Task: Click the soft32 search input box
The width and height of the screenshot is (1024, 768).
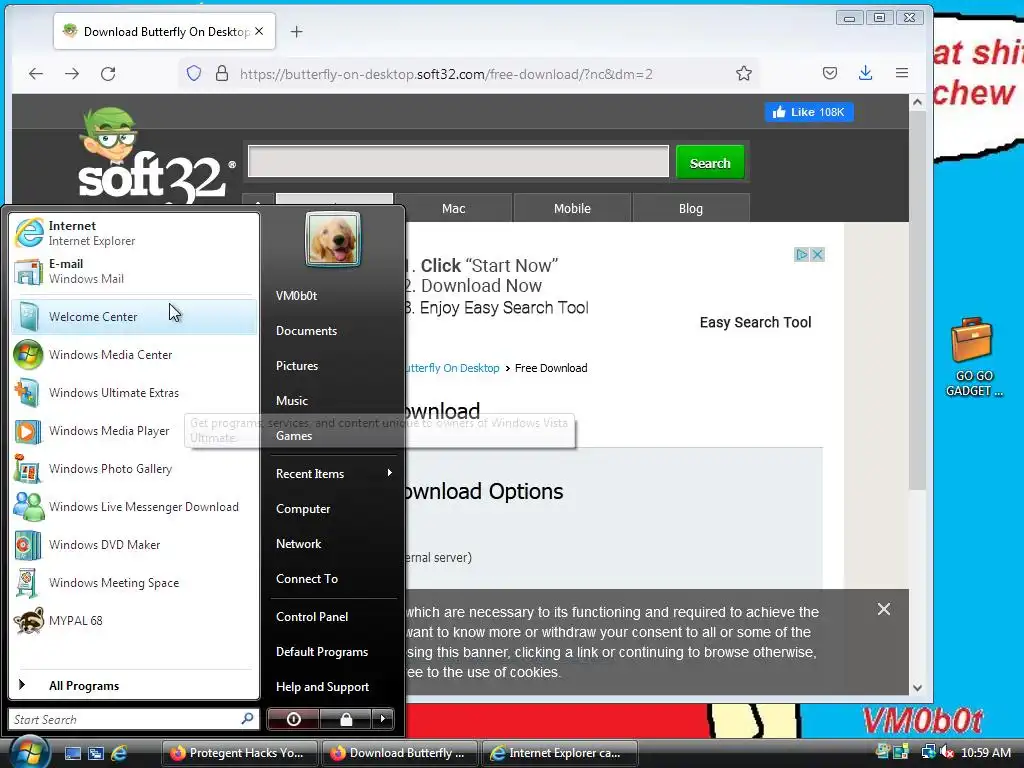Action: tap(458, 161)
